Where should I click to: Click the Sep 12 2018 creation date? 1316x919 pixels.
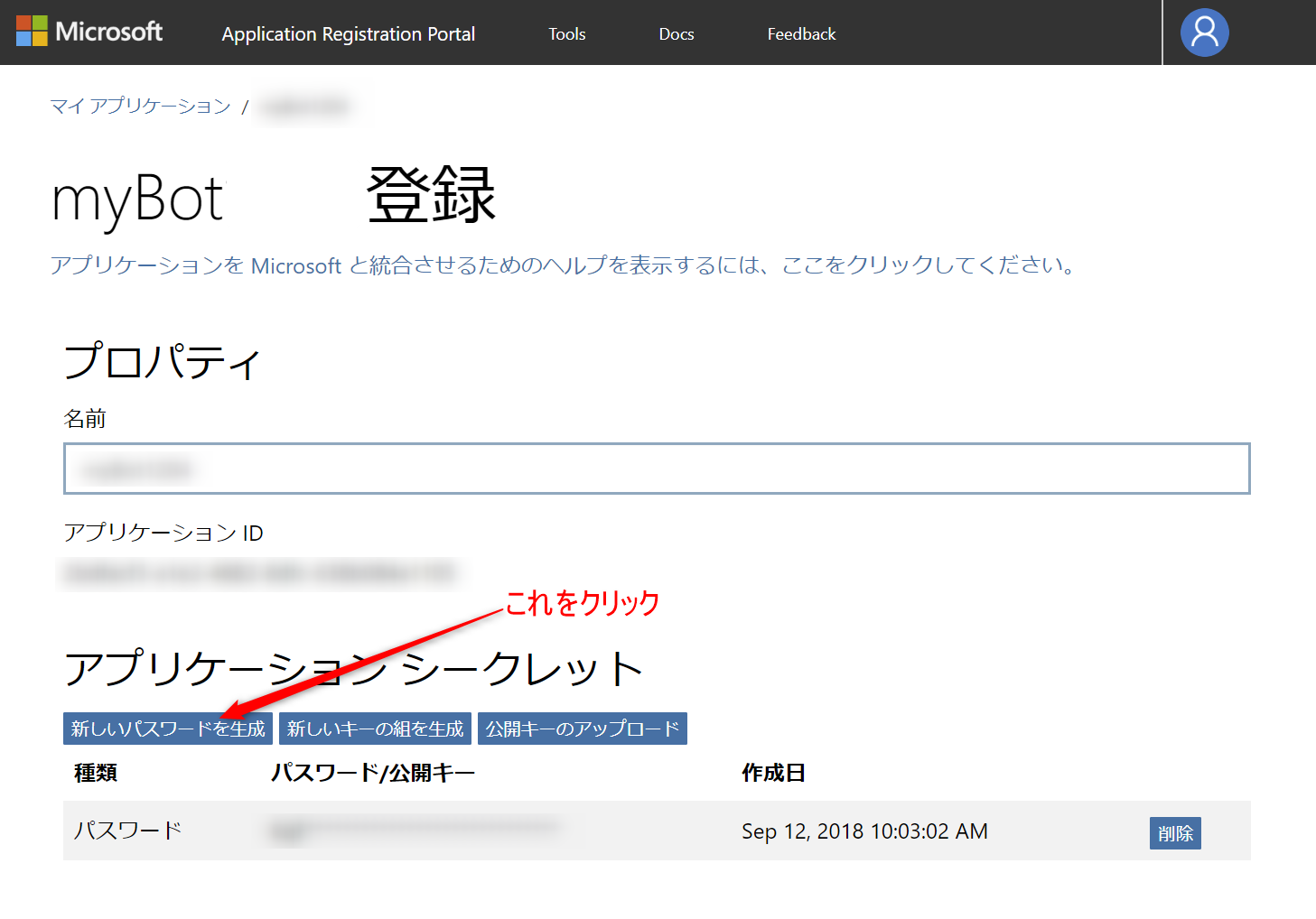click(864, 831)
